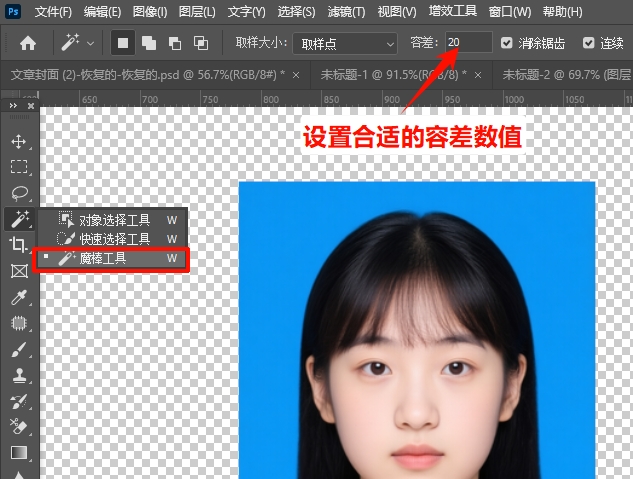This screenshot has width=633, height=479.
Task: Select the Add to Selection mode icon
Action: 149,43
